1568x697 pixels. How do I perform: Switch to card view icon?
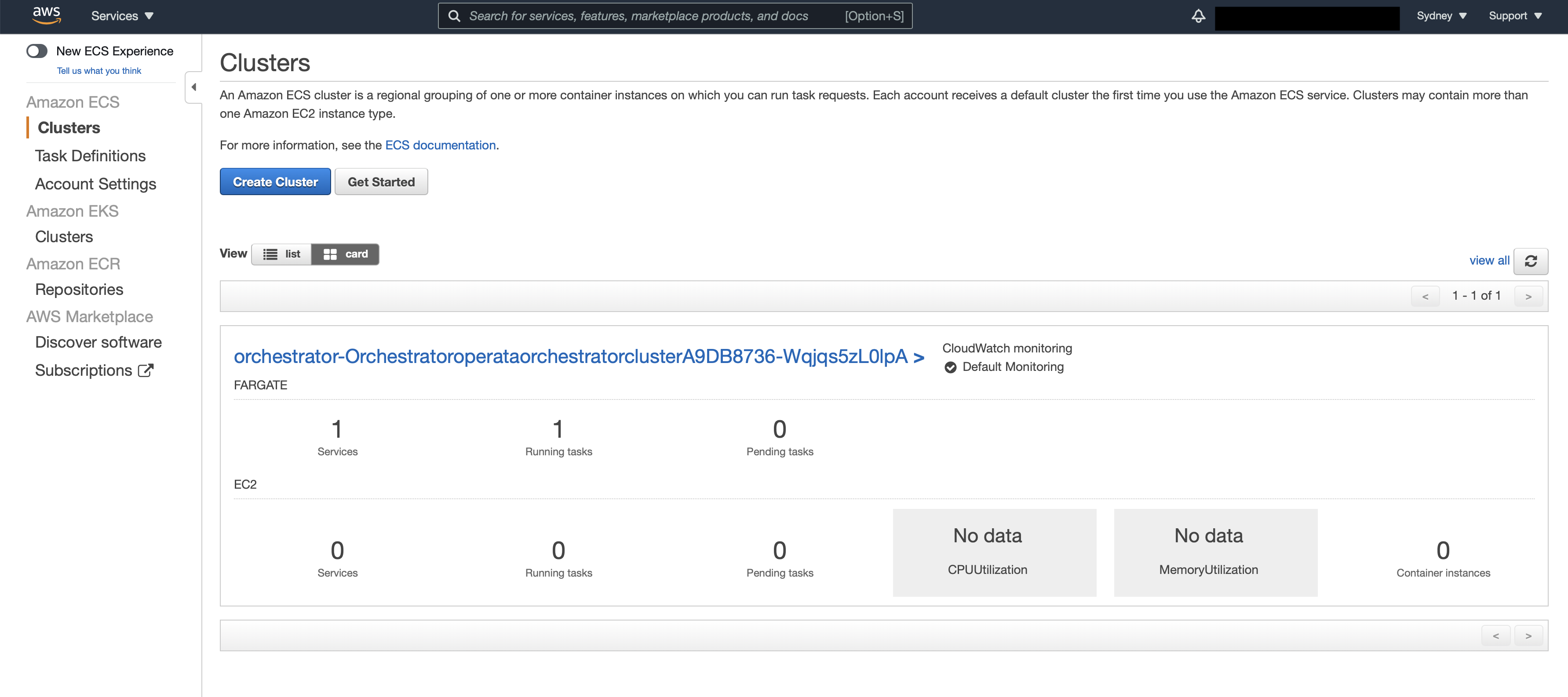(330, 254)
